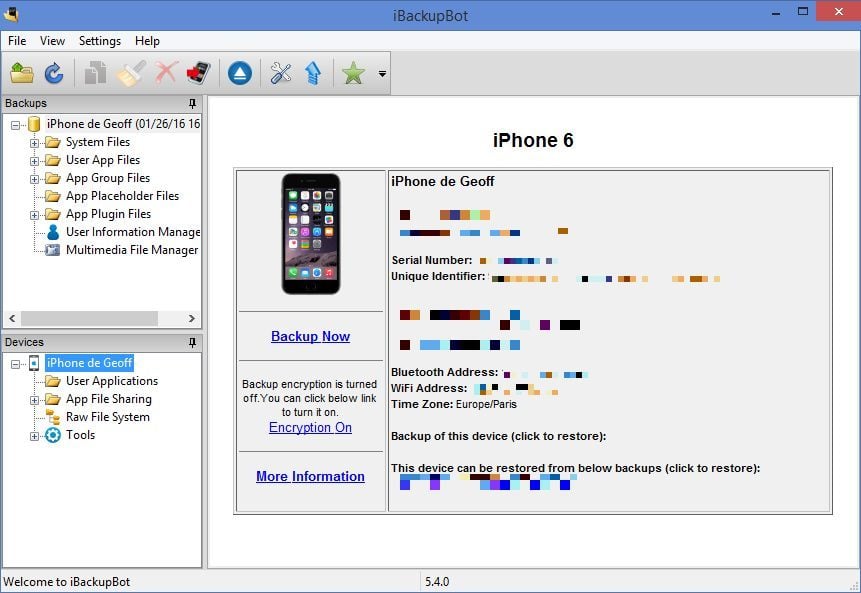Open Multimedia File Manager

pyautogui.click(x=132, y=250)
